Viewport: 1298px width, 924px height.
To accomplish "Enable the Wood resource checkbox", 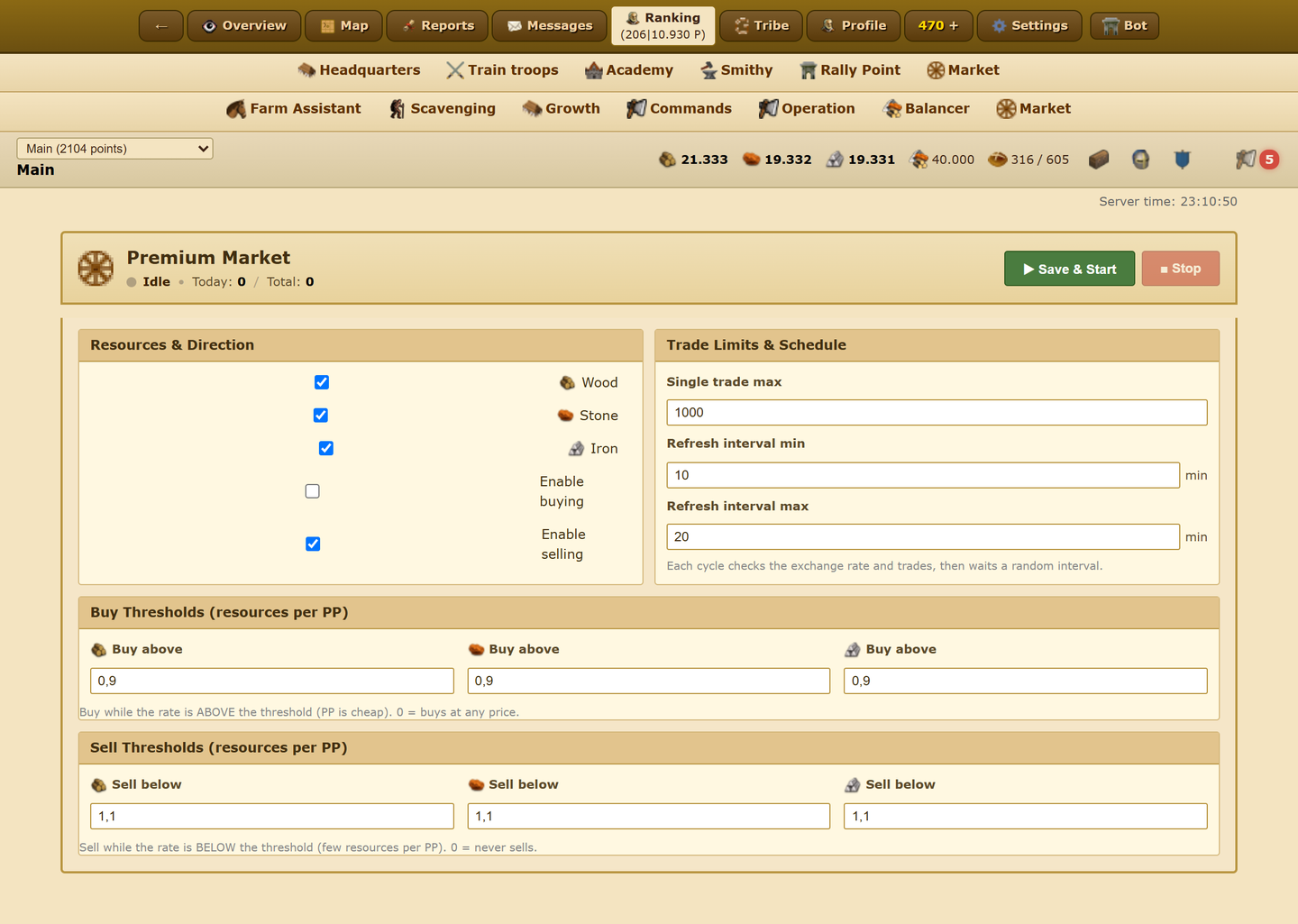I will [322, 382].
